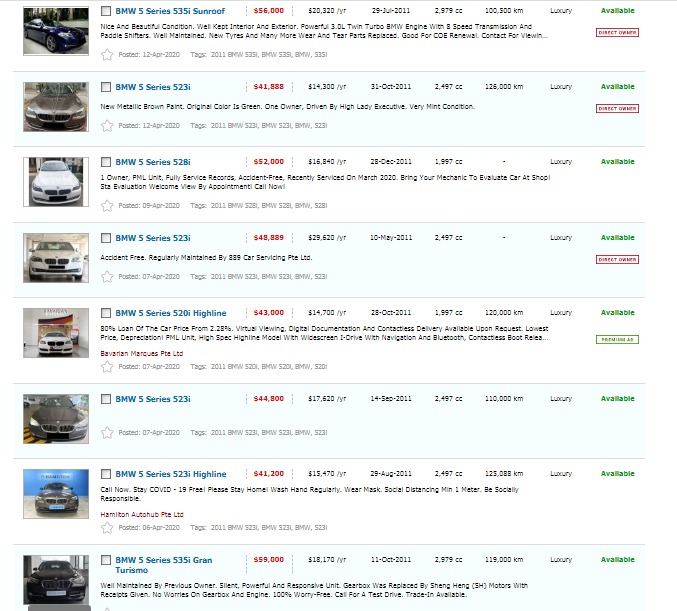Click Direct Owner badge on 535i Sunroof
Image resolution: width=677 pixels, height=611 pixels.
[x=617, y=32]
